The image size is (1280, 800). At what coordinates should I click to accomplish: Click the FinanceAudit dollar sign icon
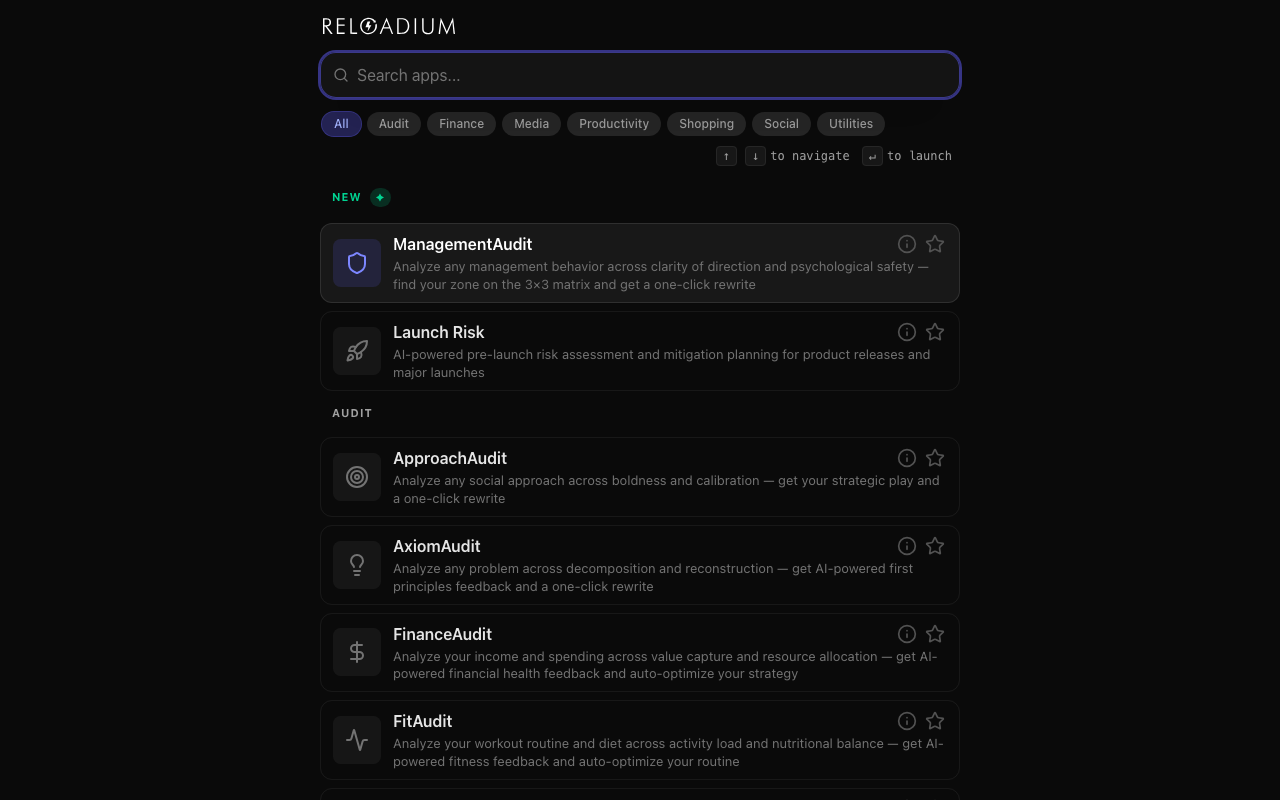click(356, 651)
